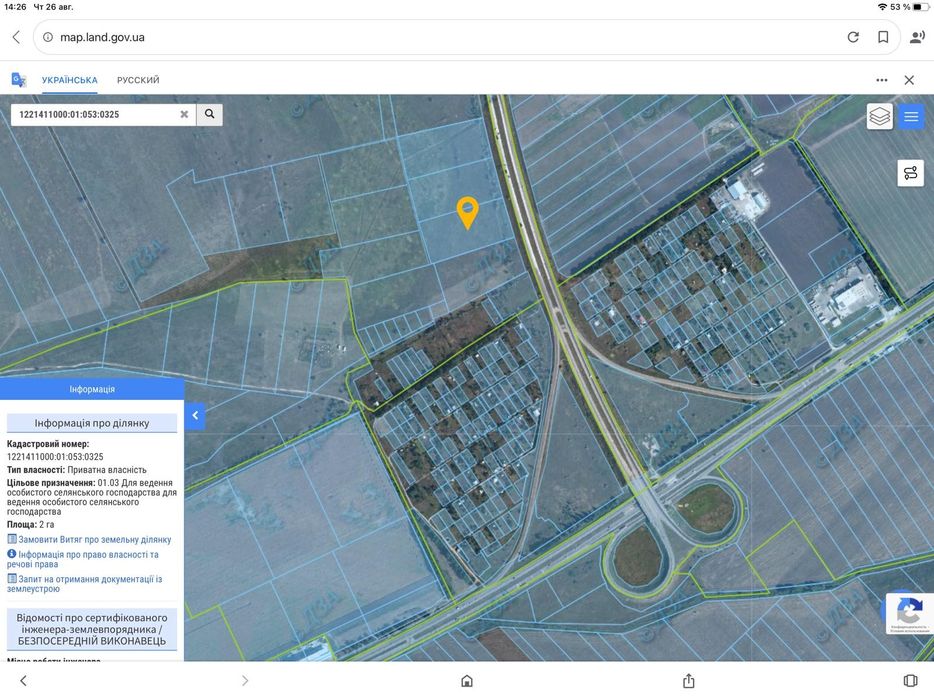Run search with the magnifier button
Viewport: 934px width, 700px height.
[x=210, y=114]
